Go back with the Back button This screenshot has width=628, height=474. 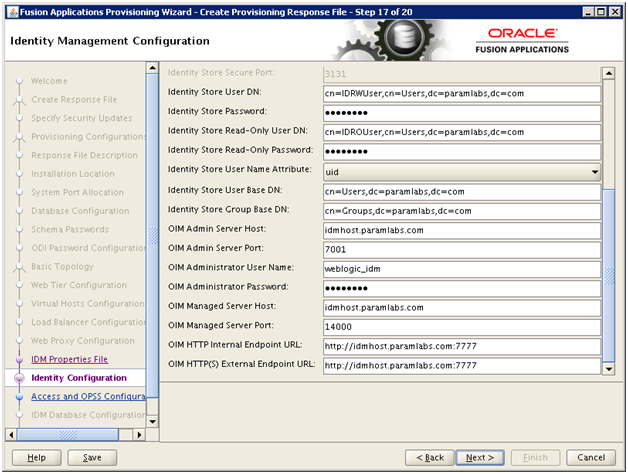(x=430, y=457)
